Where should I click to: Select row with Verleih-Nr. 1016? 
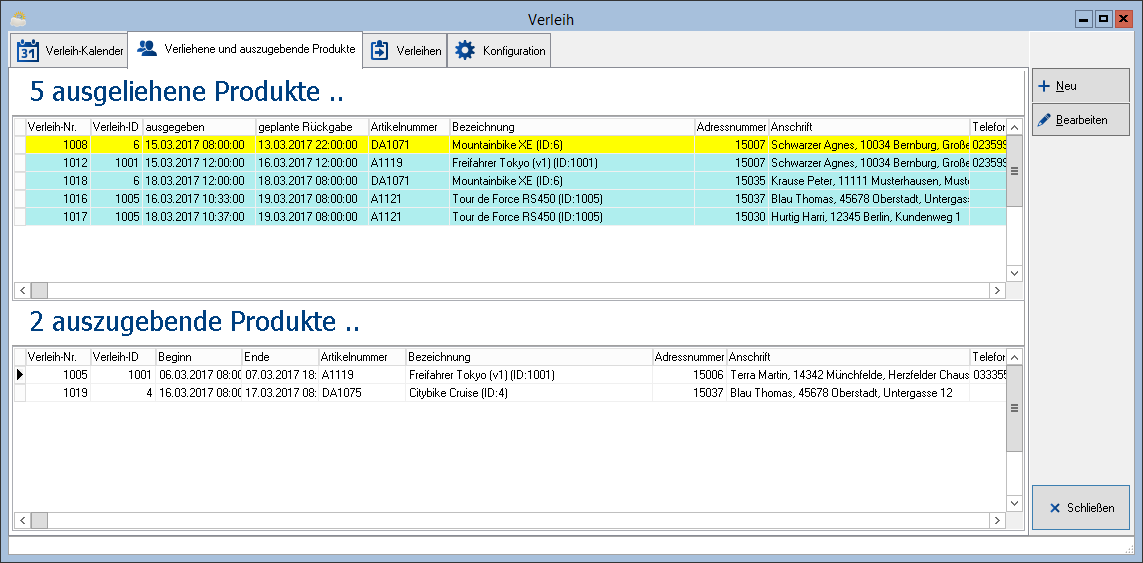[x=510, y=198]
